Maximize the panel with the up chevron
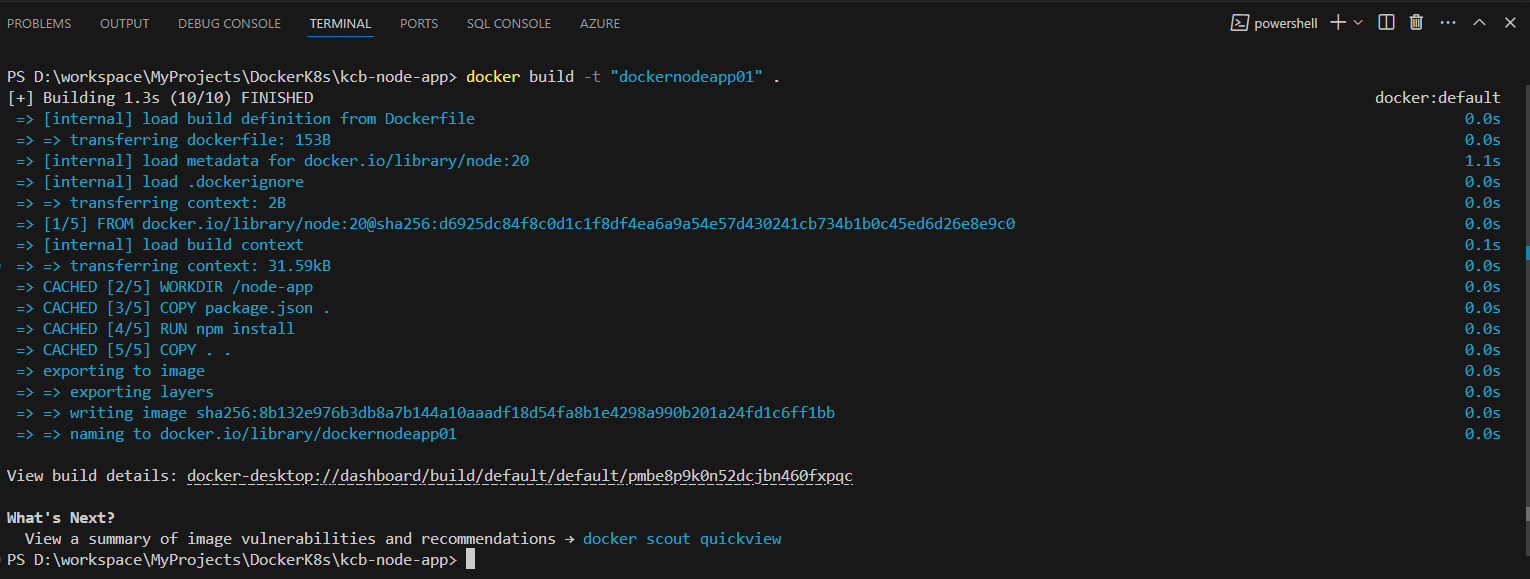The width and height of the screenshot is (1530, 579). 1479,22
